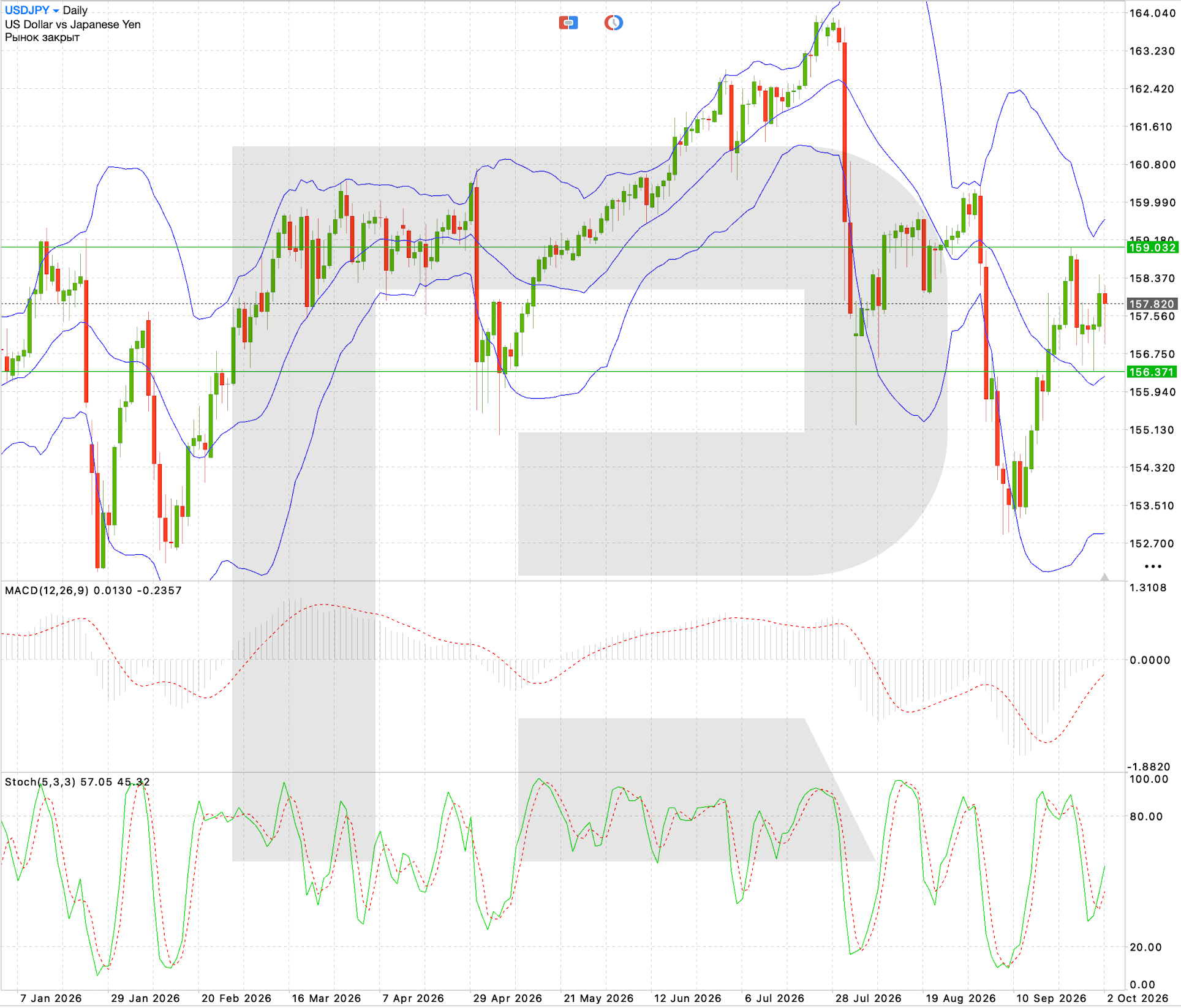The width and height of the screenshot is (1181, 1008).
Task: Click the red-blue chat icon at top
Action: click(568, 23)
